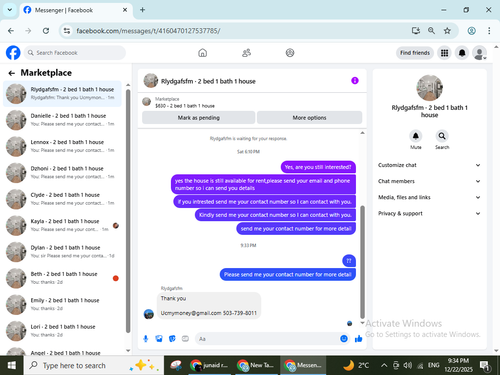Bookmark this page with star icon

447,31
